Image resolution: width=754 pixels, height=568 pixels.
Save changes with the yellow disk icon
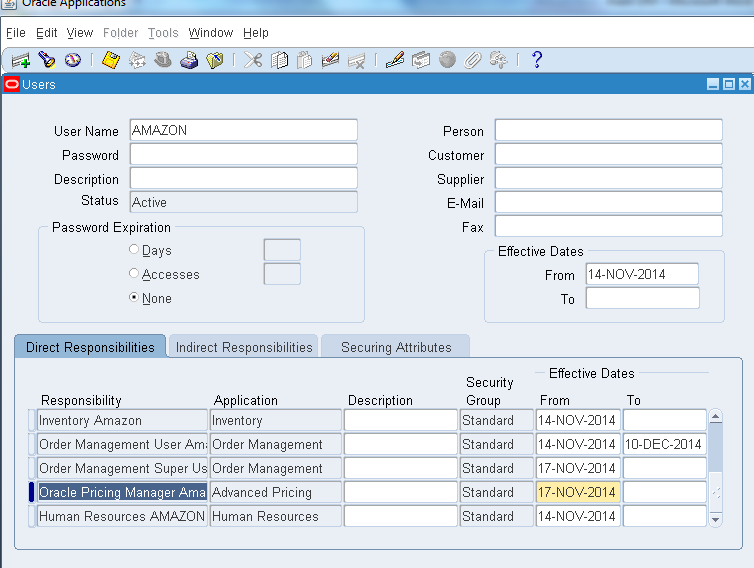tap(111, 60)
